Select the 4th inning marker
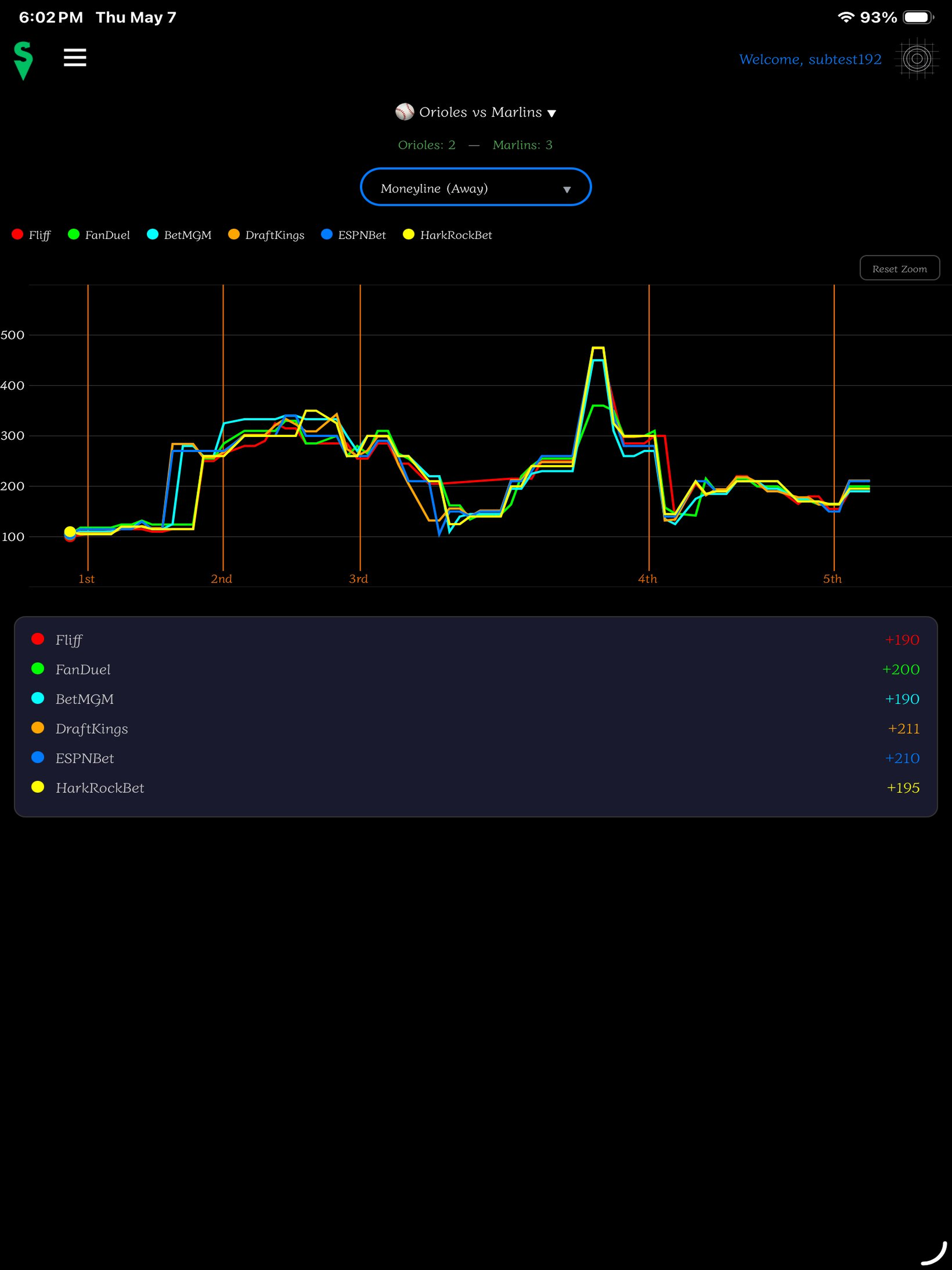Viewport: 952px width, 1270px height. [x=648, y=579]
